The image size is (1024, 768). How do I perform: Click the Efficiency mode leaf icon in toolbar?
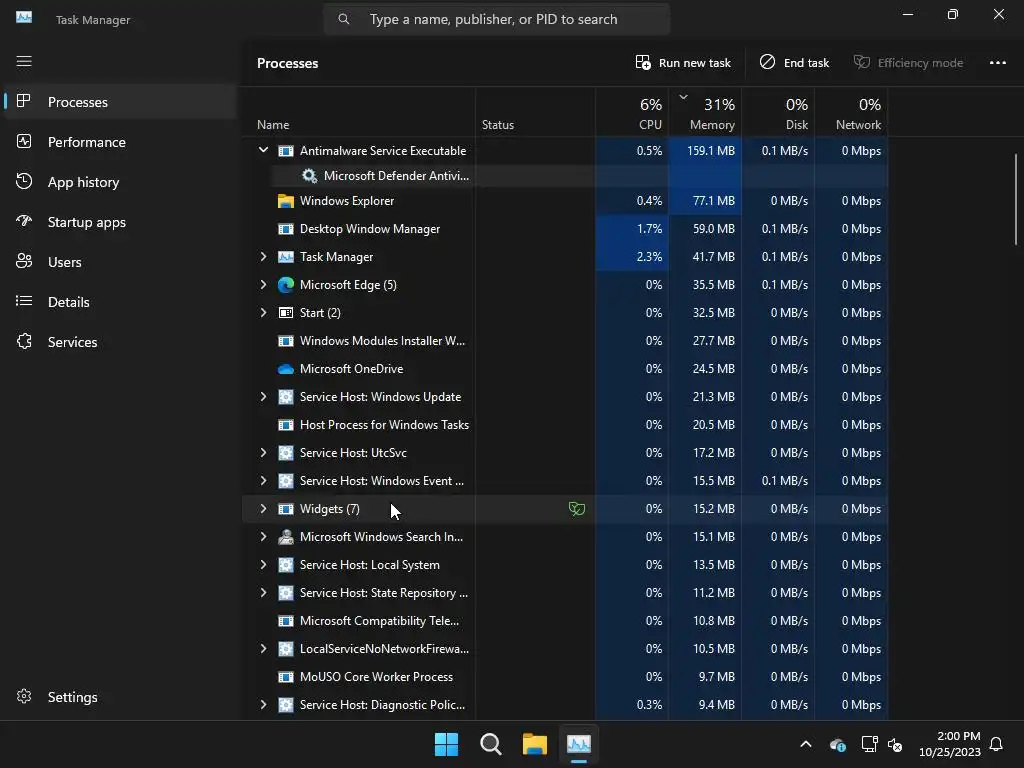(x=861, y=62)
